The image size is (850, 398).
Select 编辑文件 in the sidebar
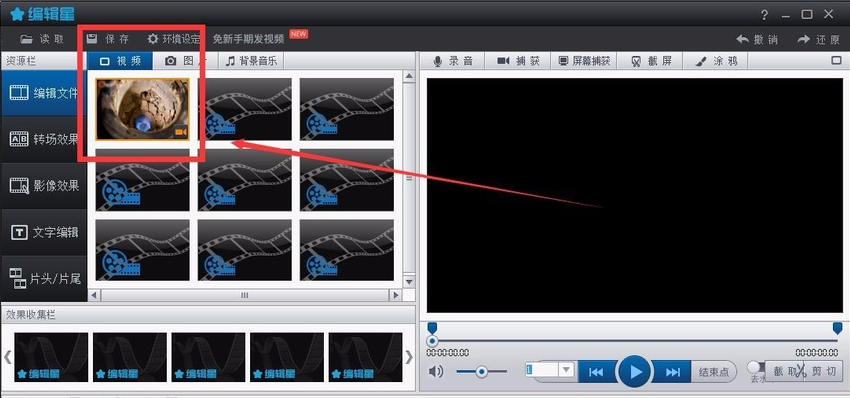click(x=43, y=93)
